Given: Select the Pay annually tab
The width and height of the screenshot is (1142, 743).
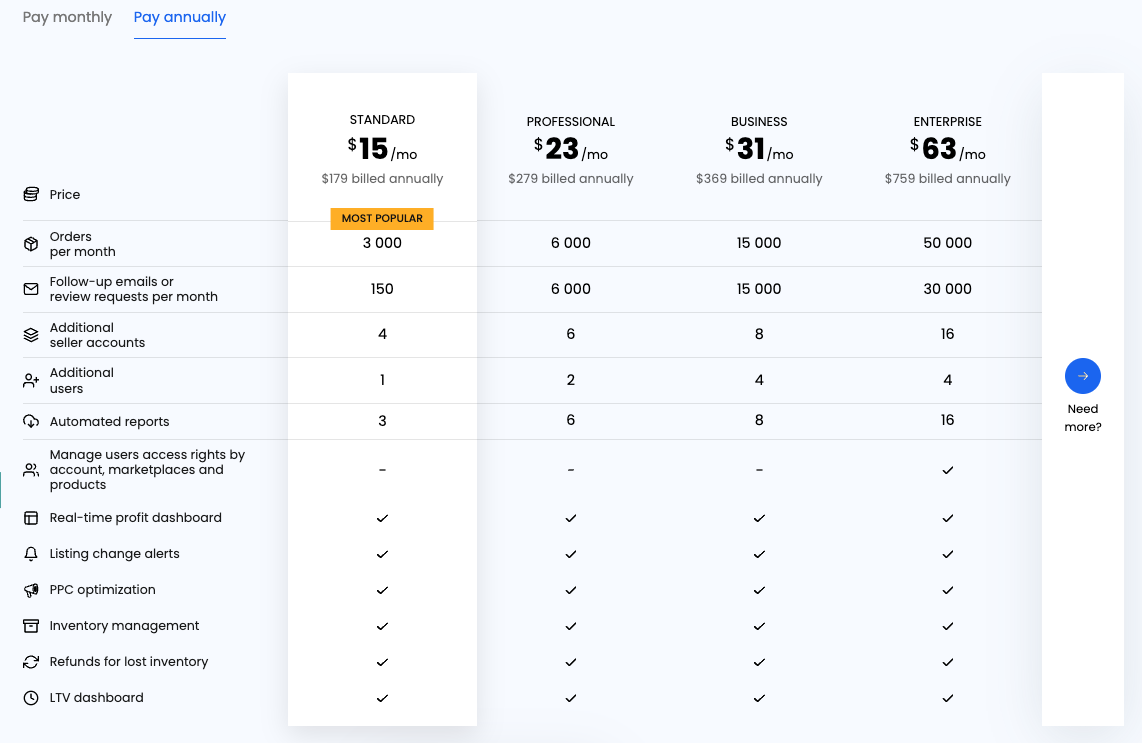Looking at the screenshot, I should click(180, 17).
